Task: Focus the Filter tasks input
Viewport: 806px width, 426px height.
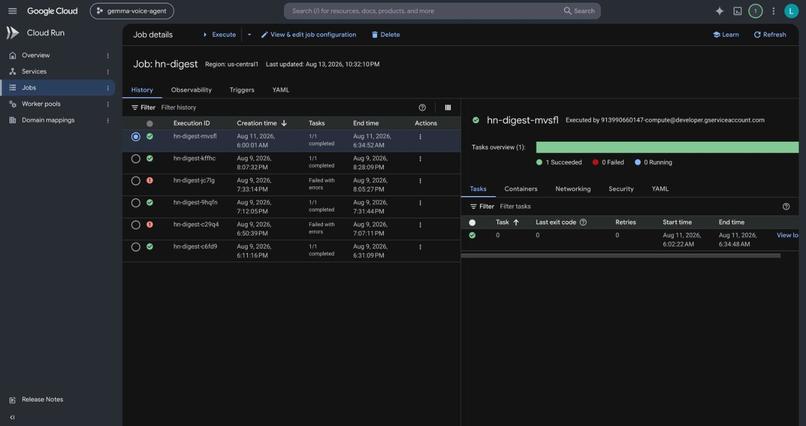Action: tap(637, 206)
